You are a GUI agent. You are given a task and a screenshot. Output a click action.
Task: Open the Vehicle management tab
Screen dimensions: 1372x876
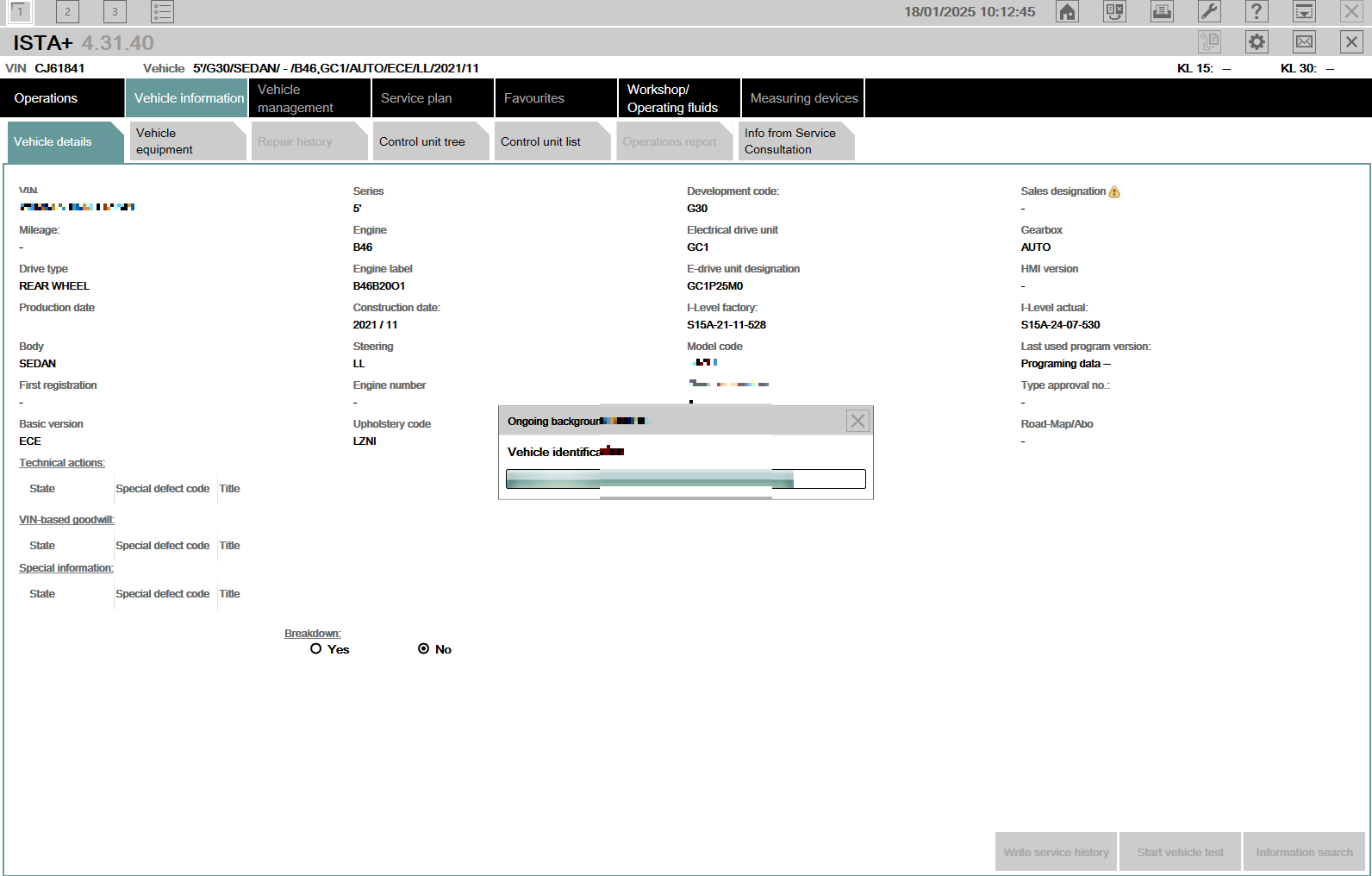coord(309,98)
